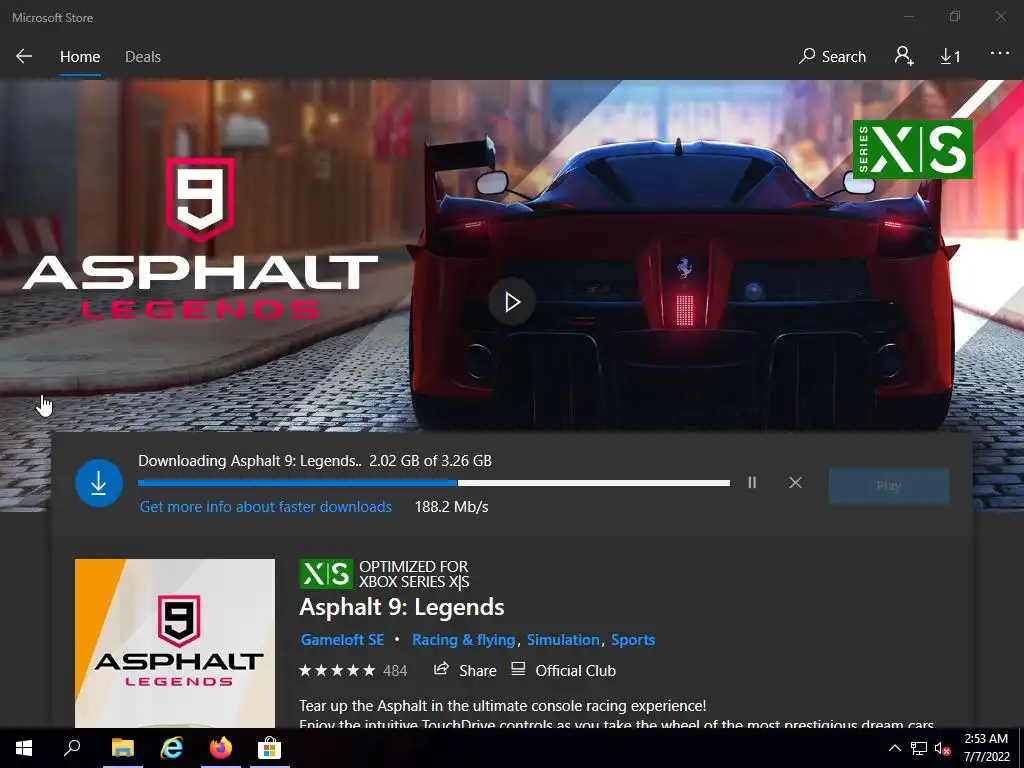Image resolution: width=1024 pixels, height=768 pixels.
Task: Open the See more ellipsis menu
Action: [1000, 54]
